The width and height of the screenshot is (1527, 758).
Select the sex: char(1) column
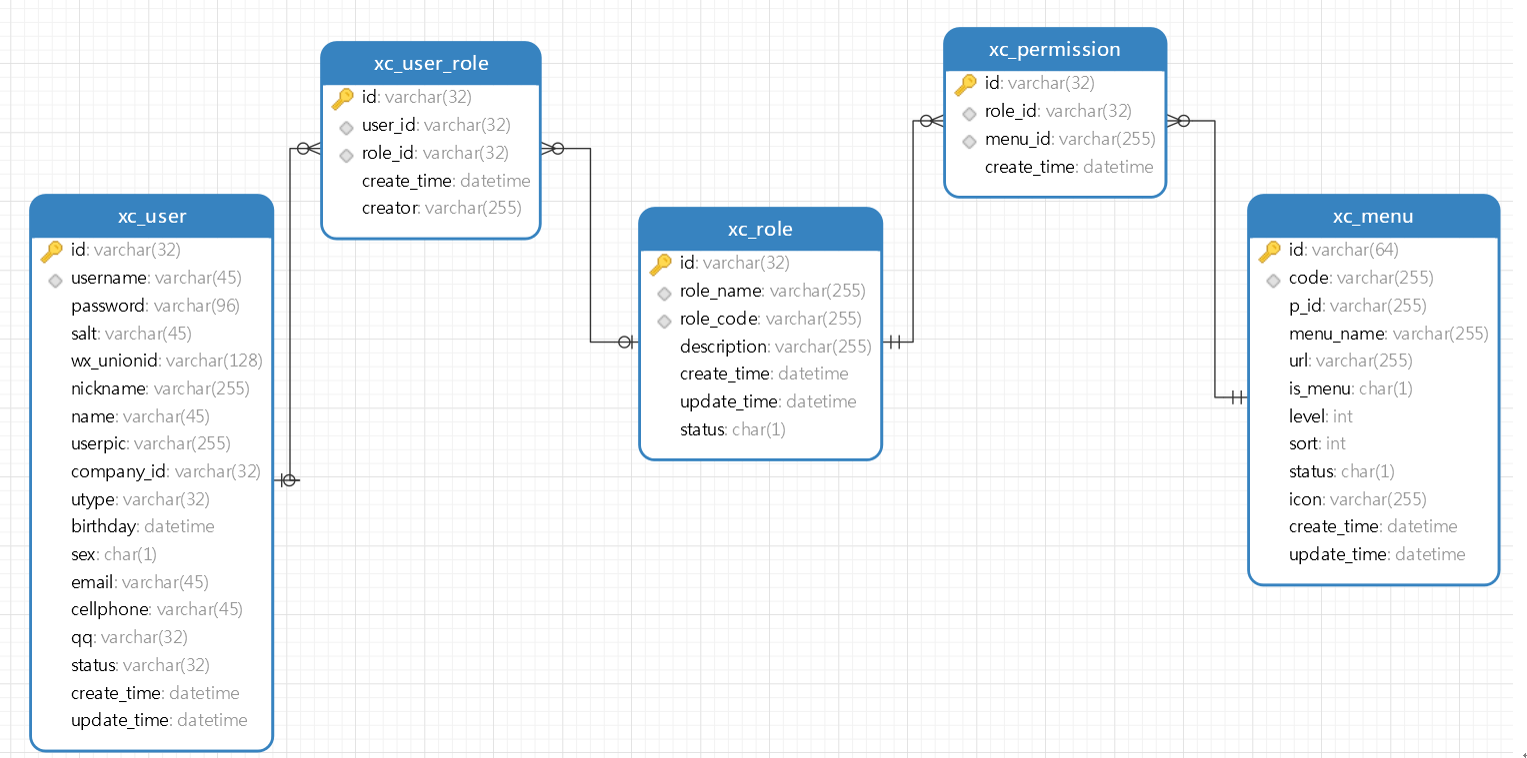coord(114,554)
